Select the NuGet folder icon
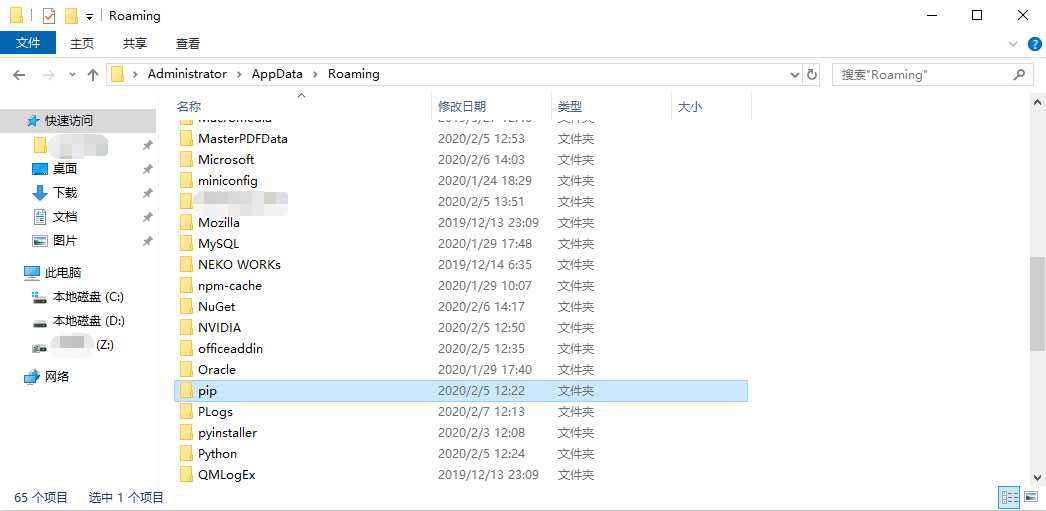The height and width of the screenshot is (511, 1046). [x=185, y=307]
